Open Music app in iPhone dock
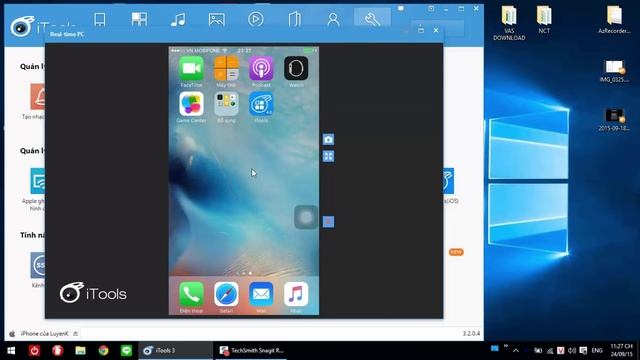The height and width of the screenshot is (360, 640). click(x=296, y=294)
